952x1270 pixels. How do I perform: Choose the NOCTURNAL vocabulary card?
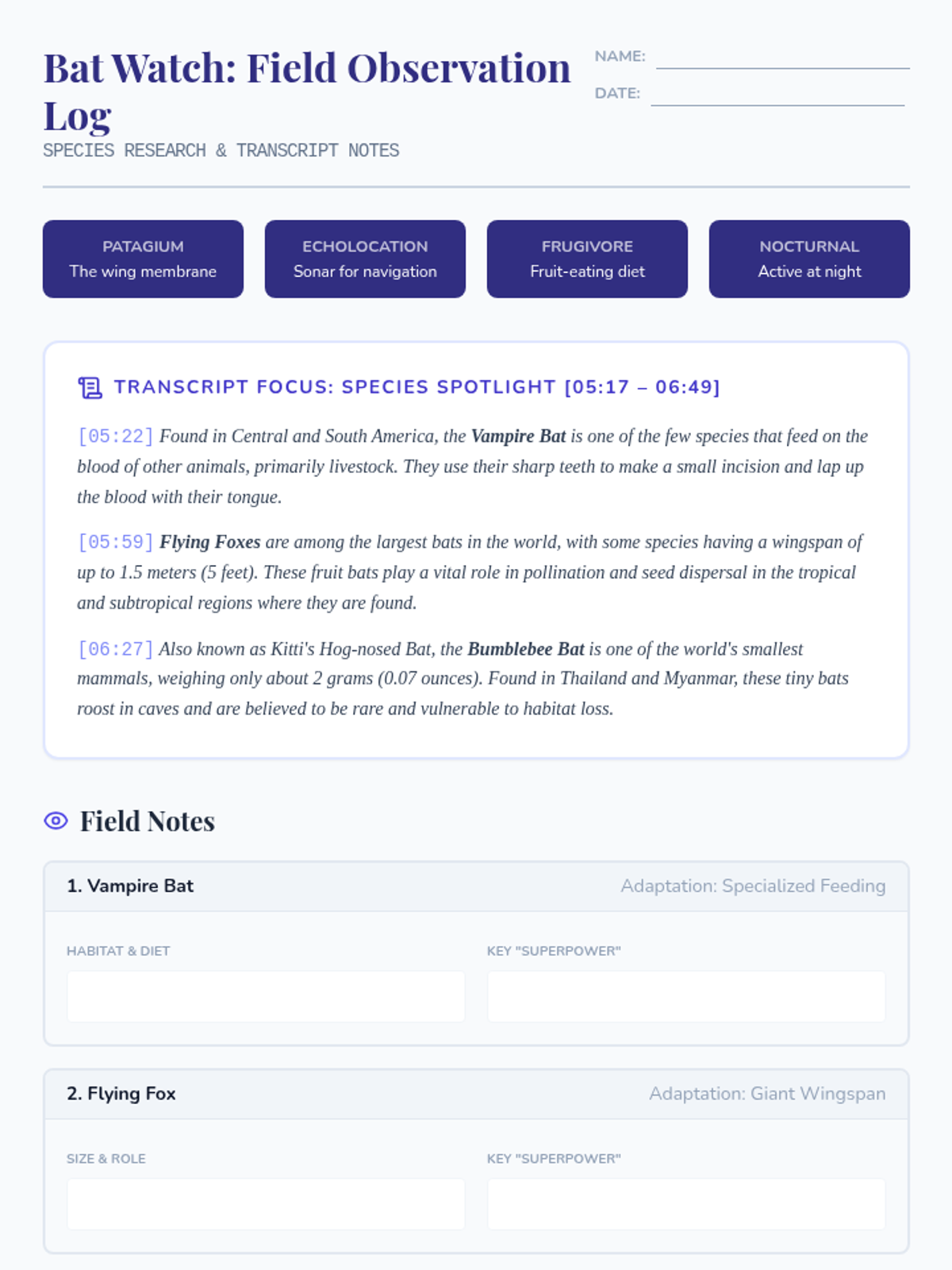[x=809, y=259]
